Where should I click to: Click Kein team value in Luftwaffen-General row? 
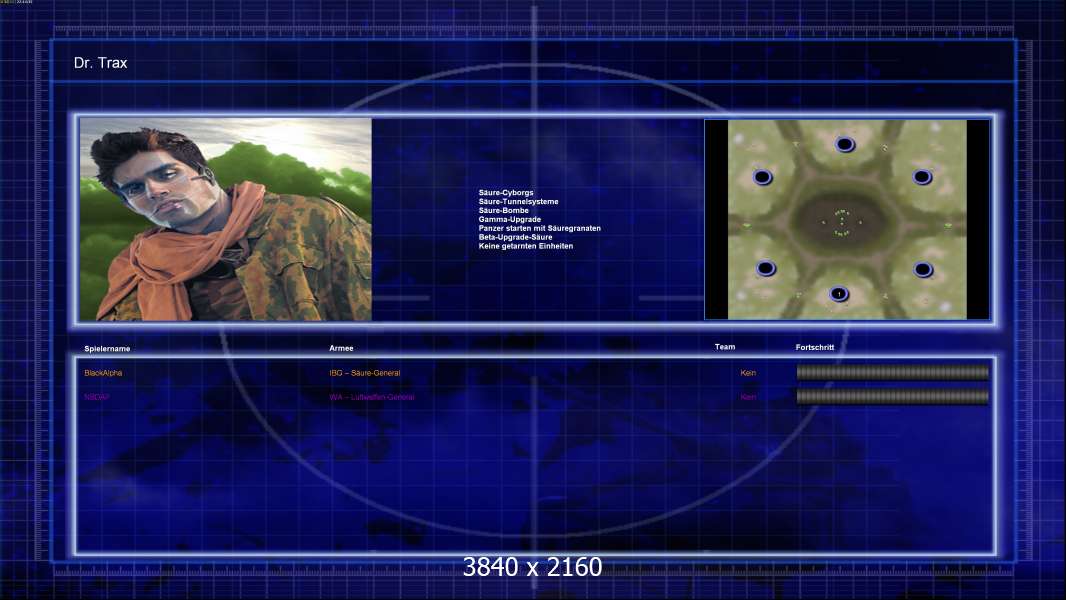[x=748, y=398]
